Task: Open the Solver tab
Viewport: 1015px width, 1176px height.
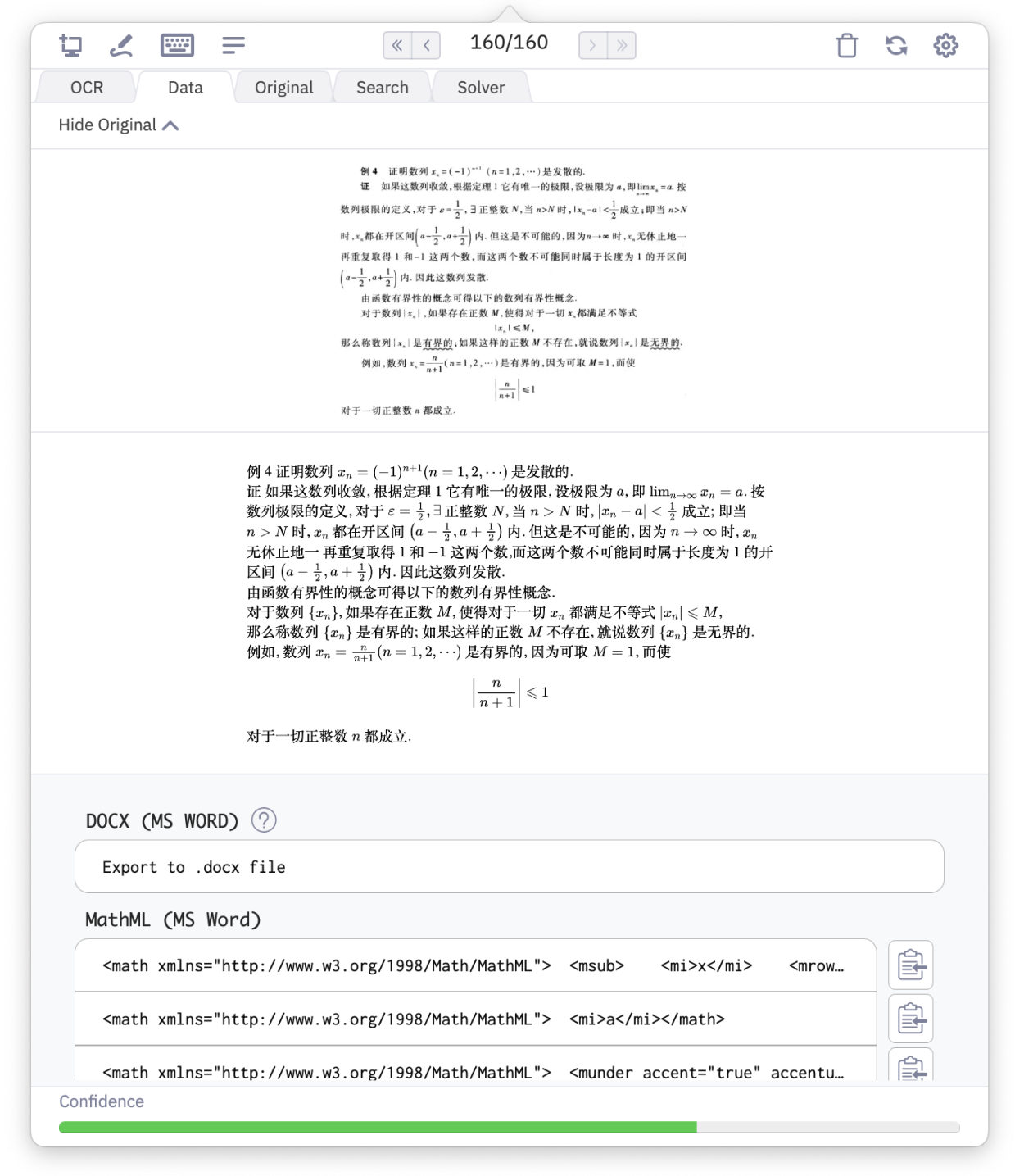Action: click(x=480, y=87)
